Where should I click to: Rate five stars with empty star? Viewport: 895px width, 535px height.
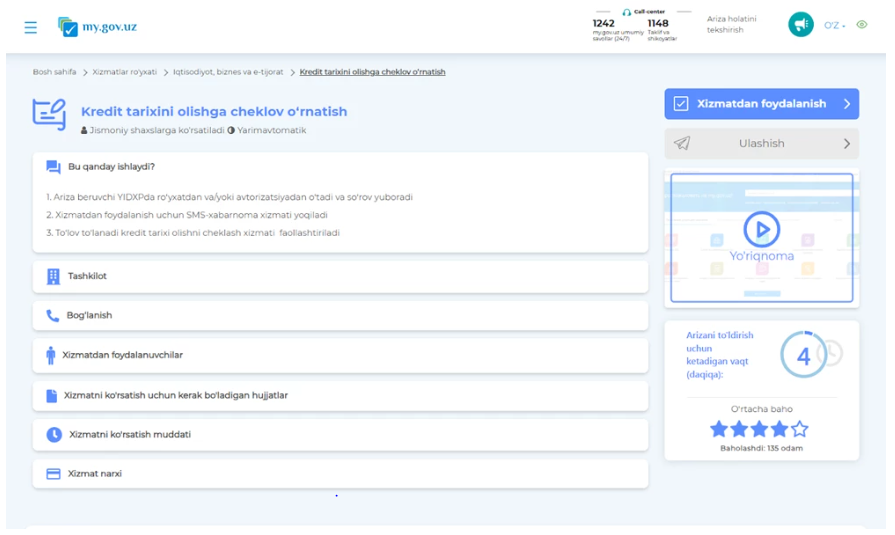pyautogui.click(x=800, y=429)
